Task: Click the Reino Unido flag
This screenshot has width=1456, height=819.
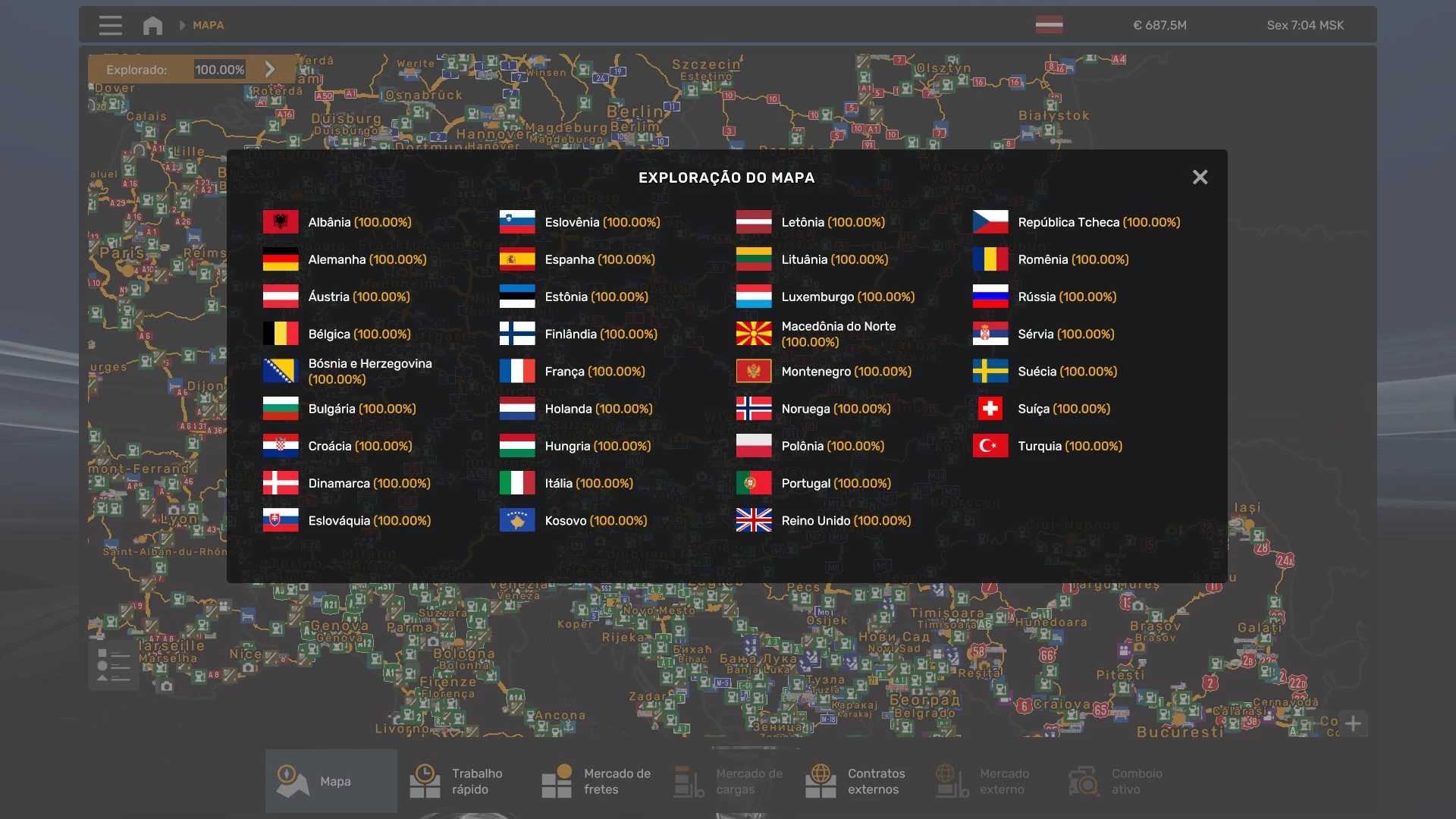Action: point(754,520)
